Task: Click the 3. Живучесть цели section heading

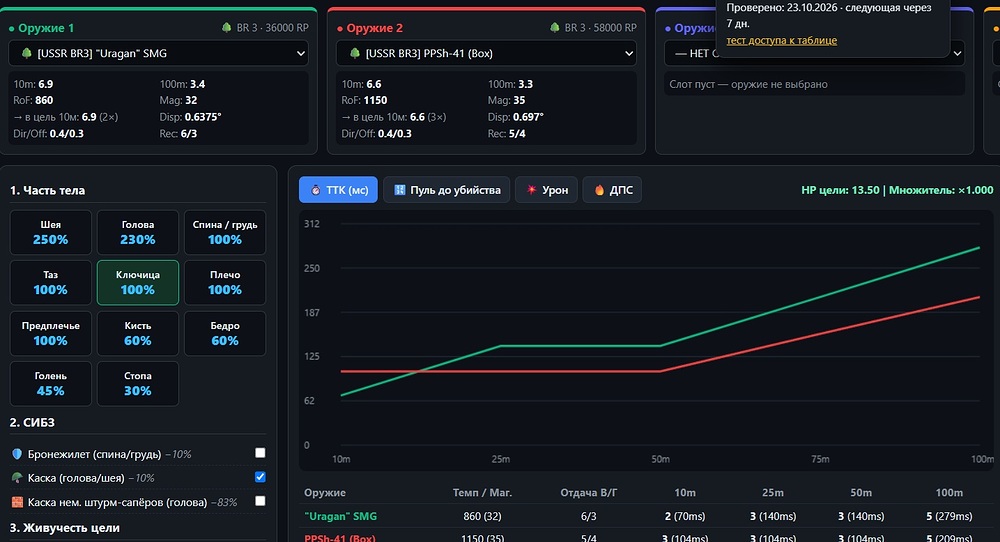Action: (x=64, y=527)
